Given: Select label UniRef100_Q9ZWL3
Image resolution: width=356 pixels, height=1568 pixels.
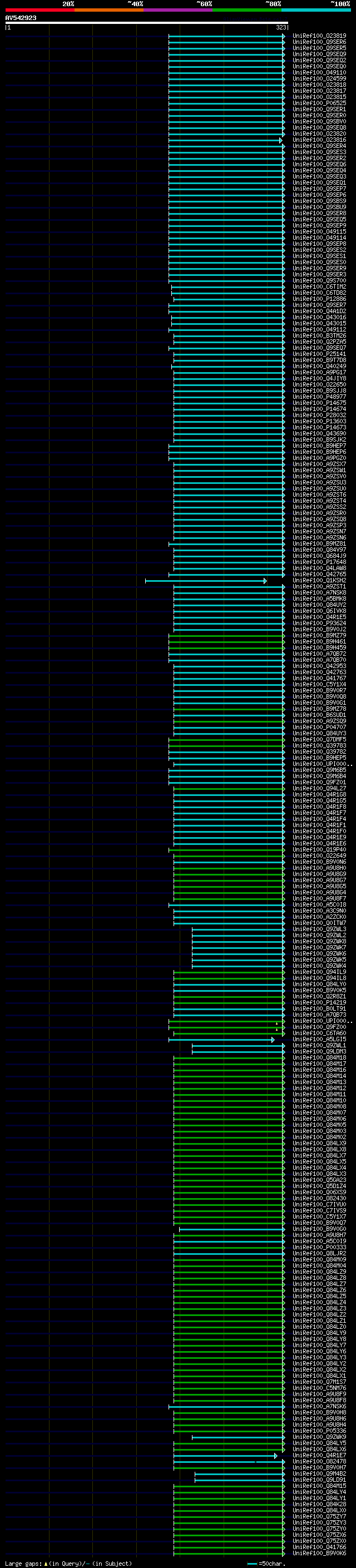Looking at the screenshot, I should click(319, 929).
